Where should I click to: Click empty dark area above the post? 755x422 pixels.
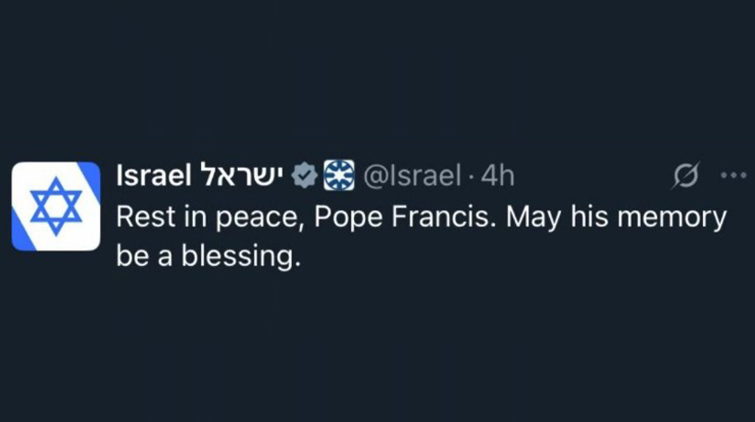(x=377, y=70)
